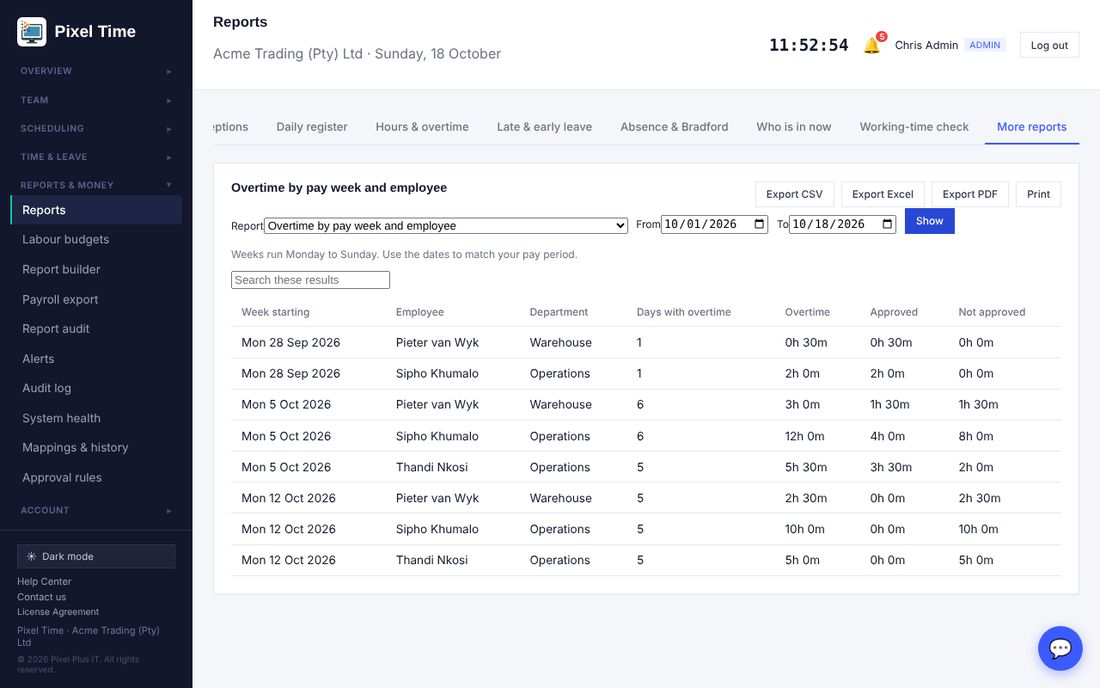1100x688 pixels.
Task: Collapse the Reports & Money section
Action: tap(96, 185)
